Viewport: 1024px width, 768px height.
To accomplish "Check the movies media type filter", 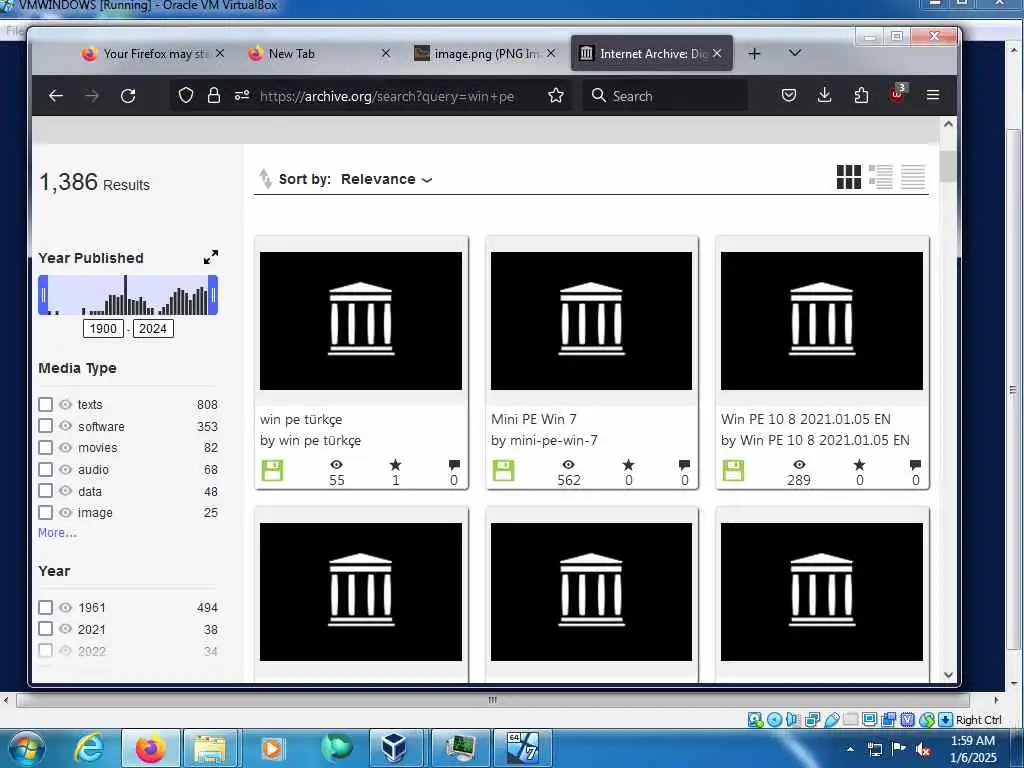I will tap(45, 447).
